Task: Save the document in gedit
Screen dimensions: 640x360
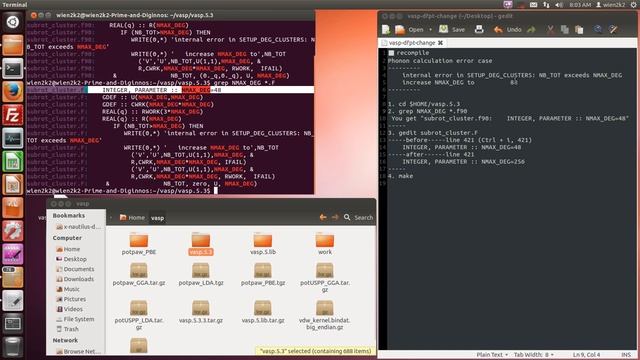Action: tap(452, 30)
